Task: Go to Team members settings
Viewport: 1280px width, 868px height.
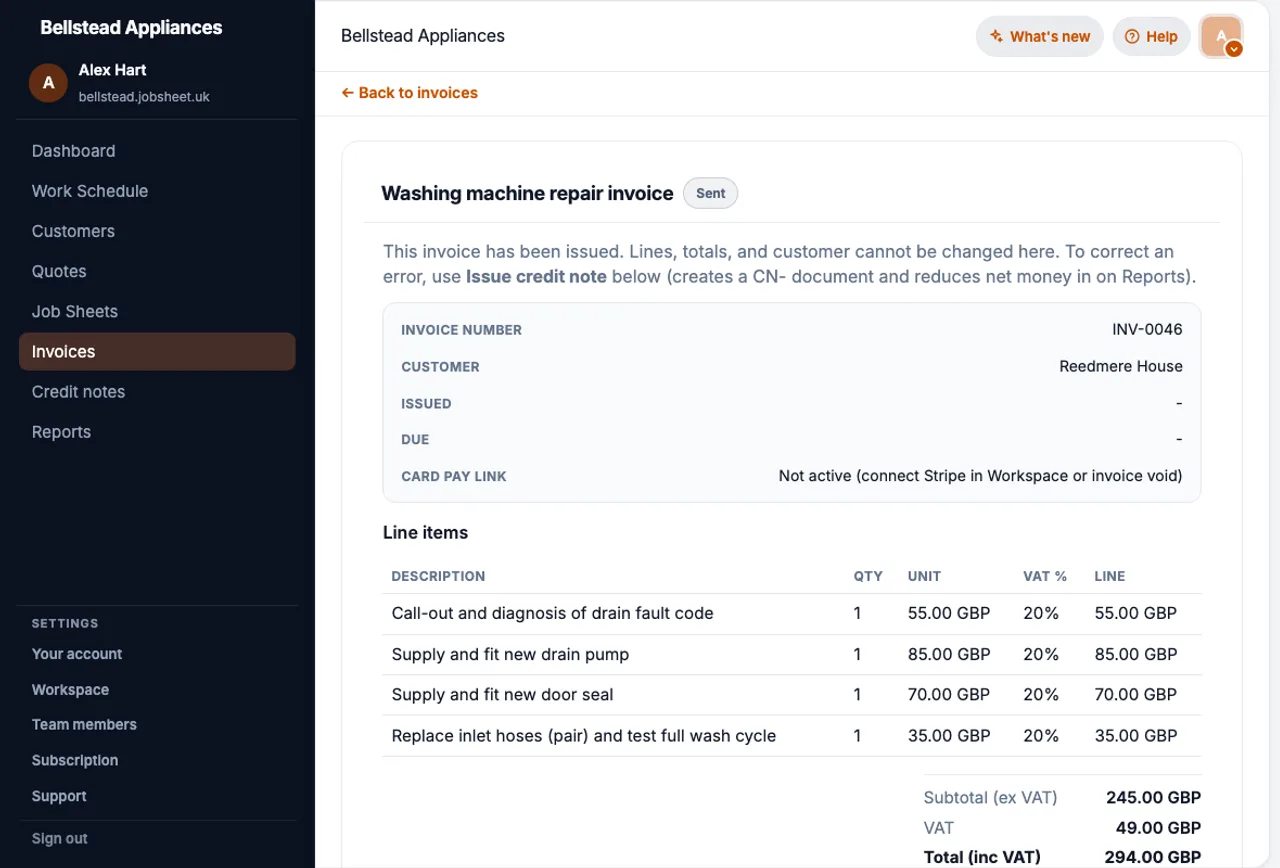Action: tap(84, 725)
